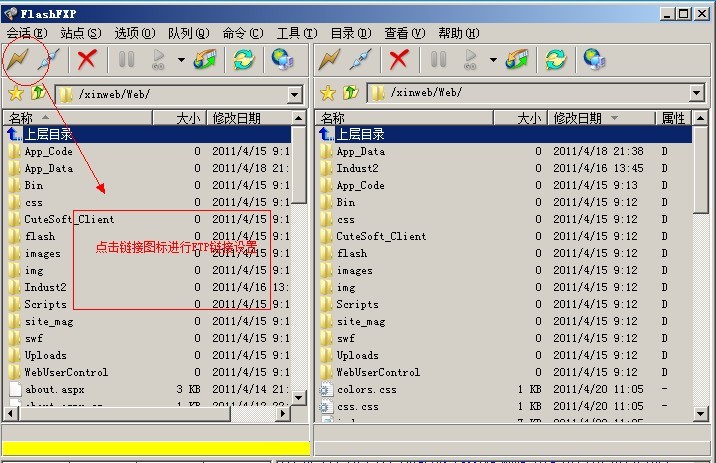
Task: Open the 队列(Q) menu
Action: [189, 33]
